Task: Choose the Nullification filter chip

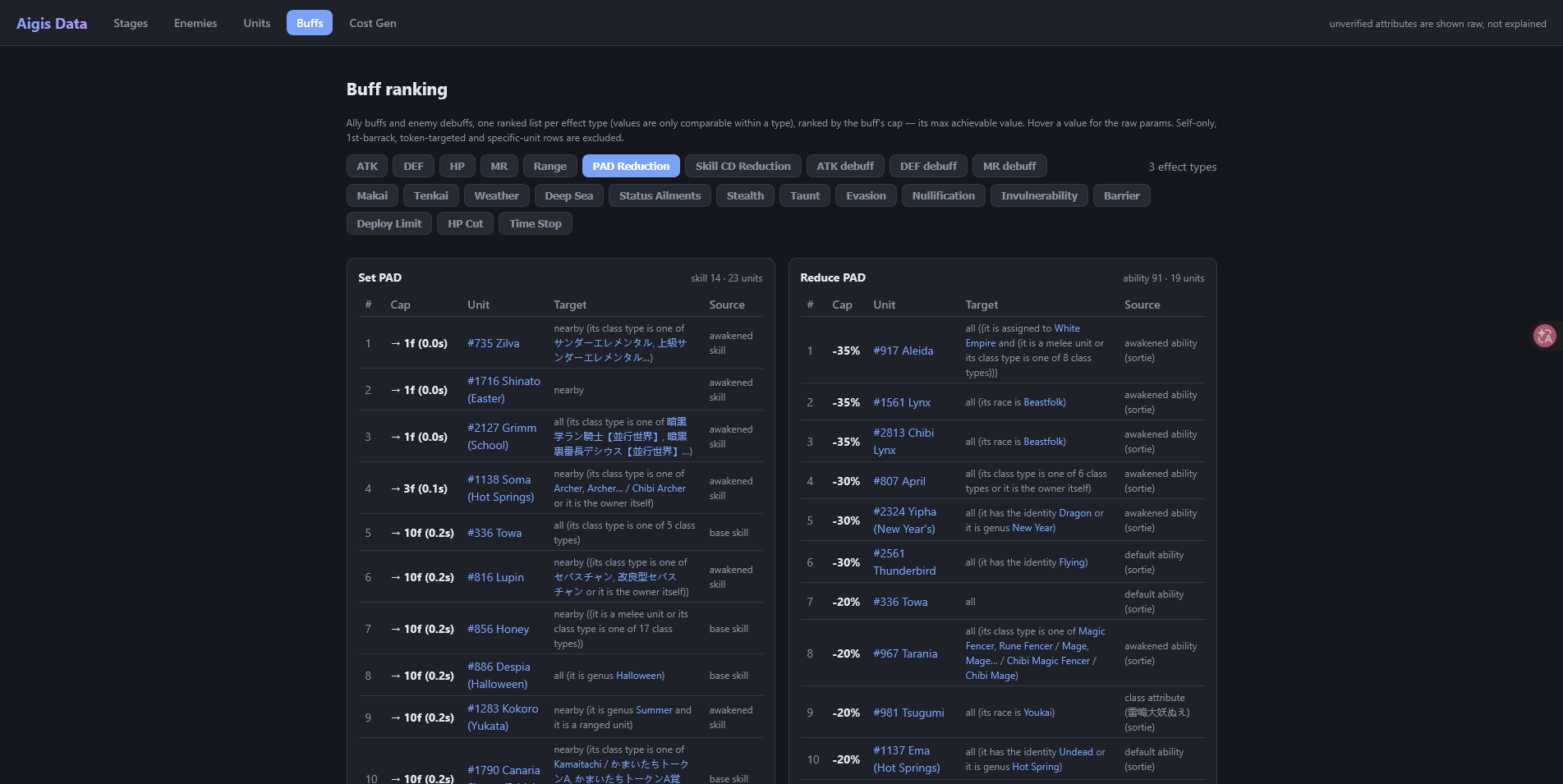Action: [944, 195]
